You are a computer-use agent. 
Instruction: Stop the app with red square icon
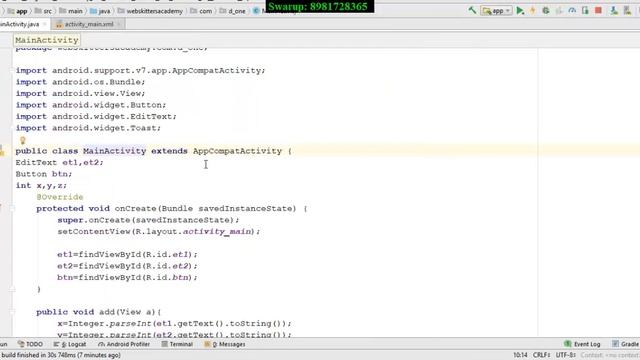pyautogui.click(x=598, y=11)
